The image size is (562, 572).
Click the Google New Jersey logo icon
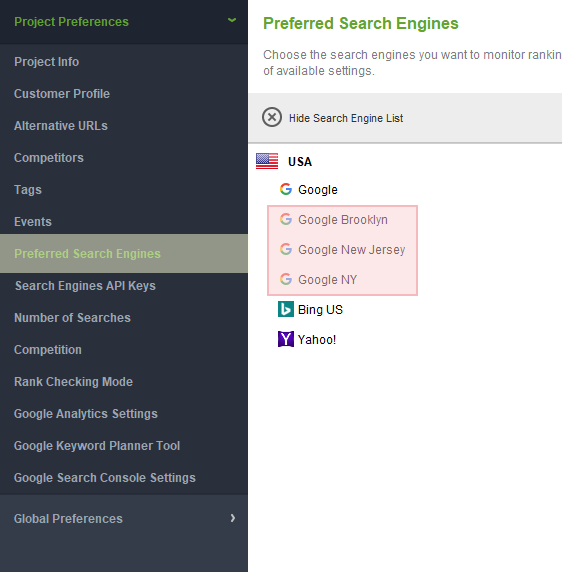pyautogui.click(x=286, y=249)
